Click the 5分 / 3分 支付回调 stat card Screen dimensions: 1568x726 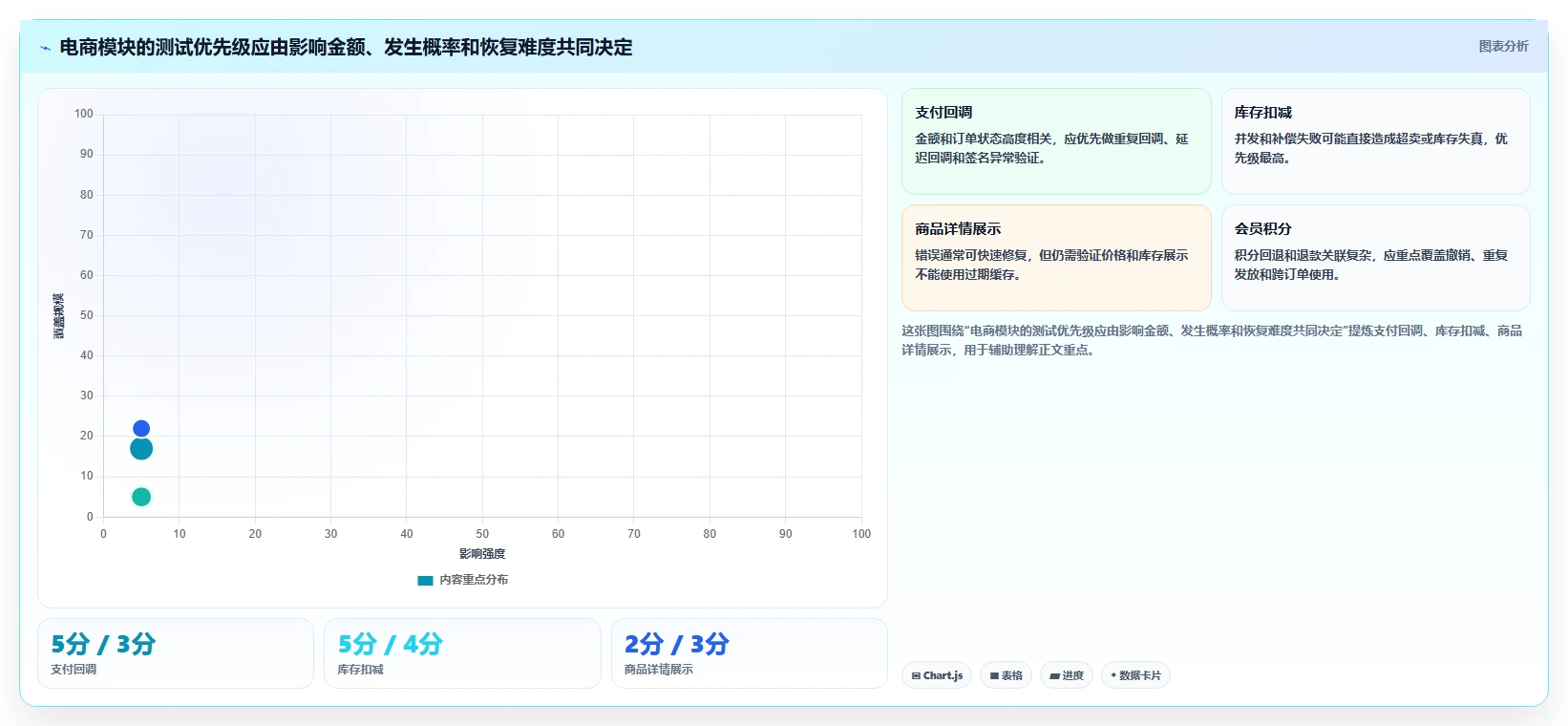176,653
